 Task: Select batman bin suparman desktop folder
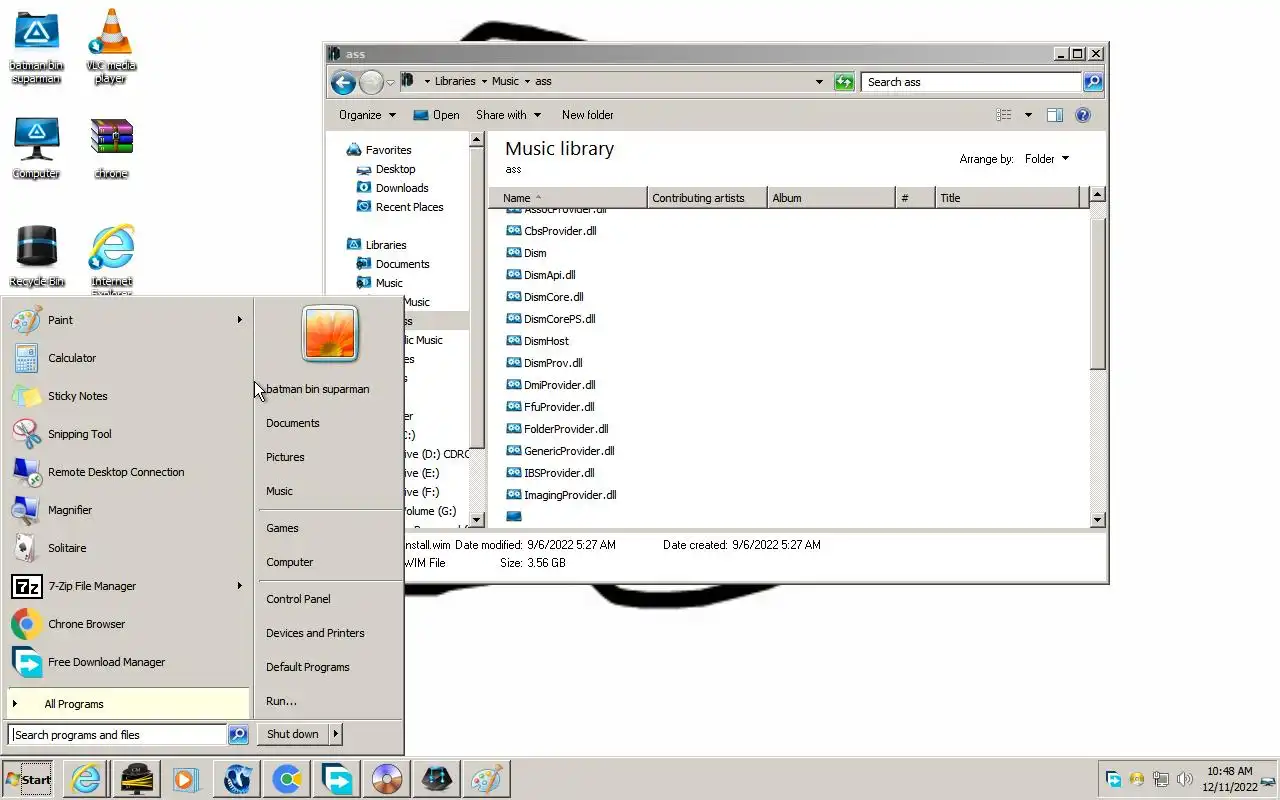36,46
